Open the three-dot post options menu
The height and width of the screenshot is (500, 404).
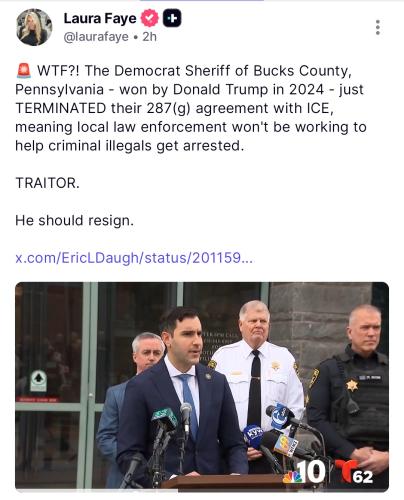[378, 27]
